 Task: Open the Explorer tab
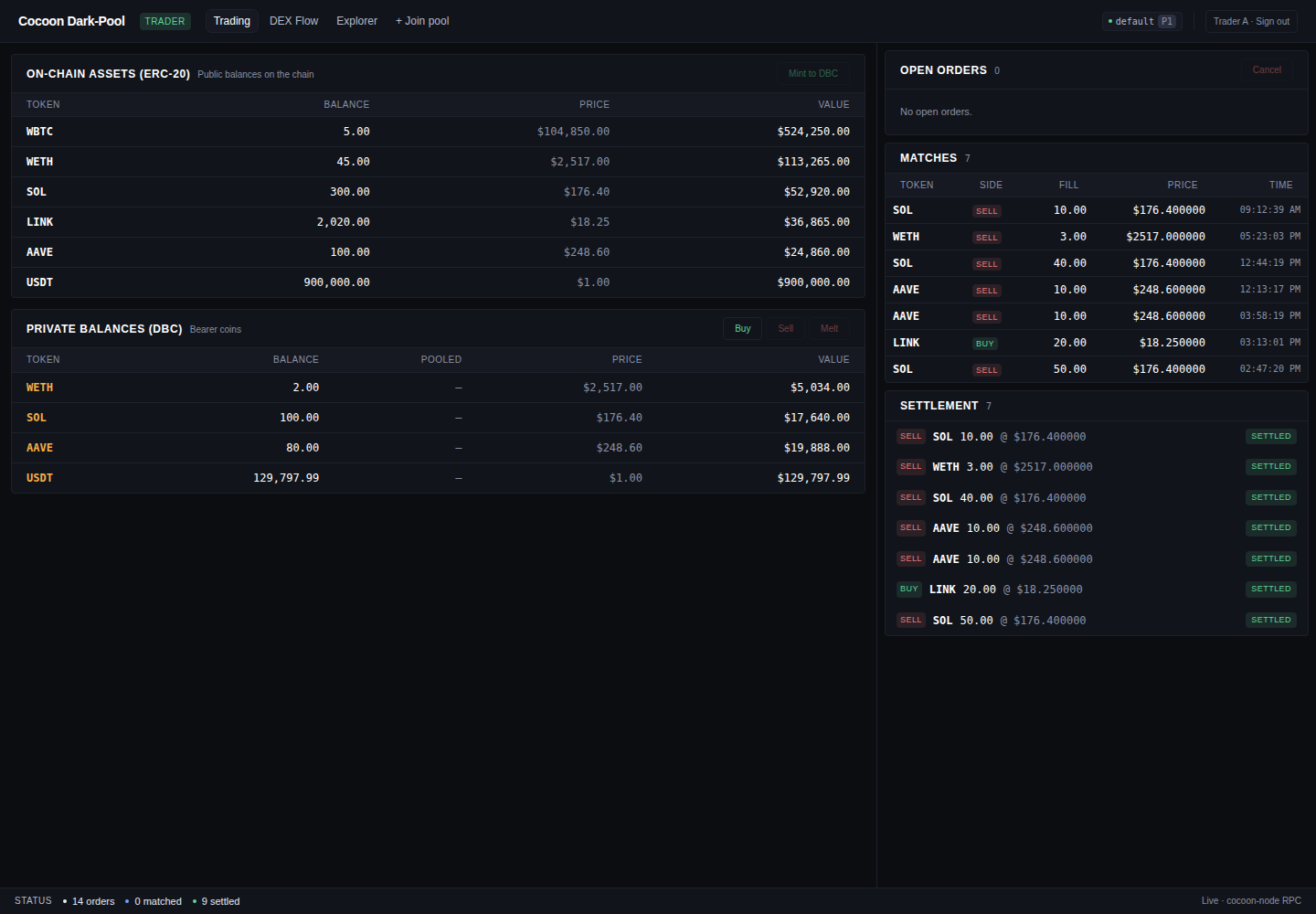356,21
